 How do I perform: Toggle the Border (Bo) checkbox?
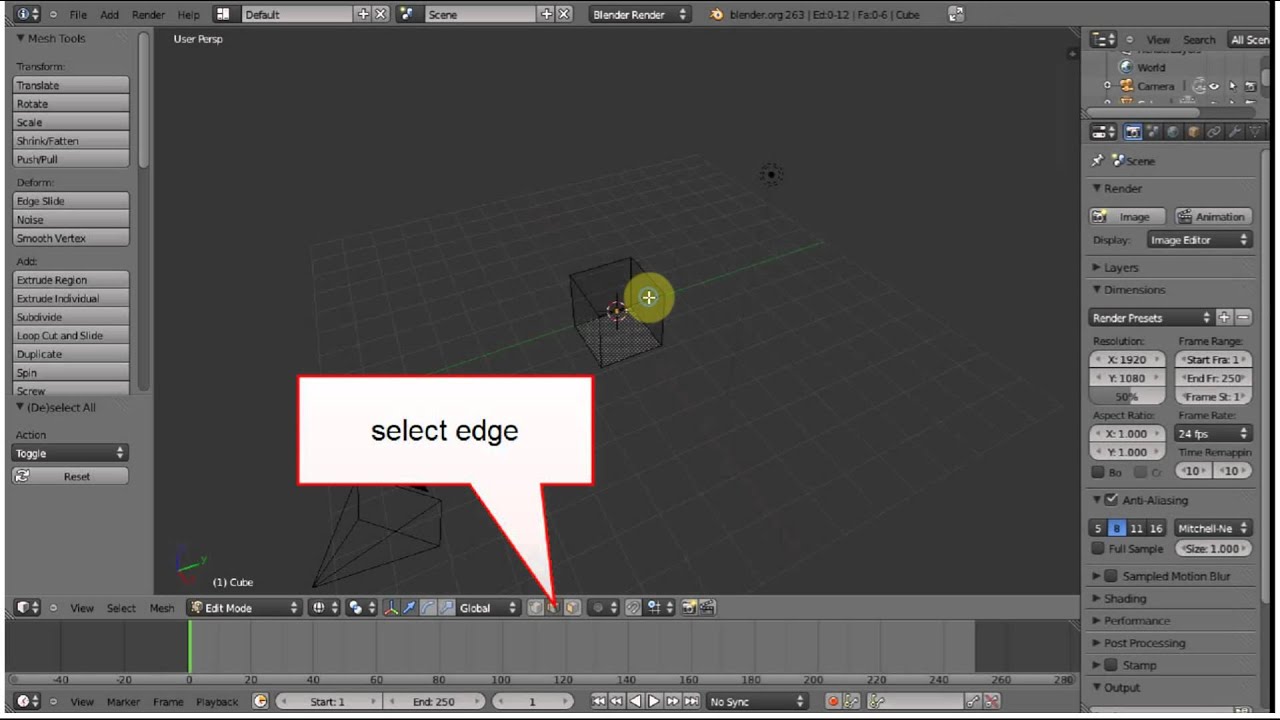point(1098,472)
